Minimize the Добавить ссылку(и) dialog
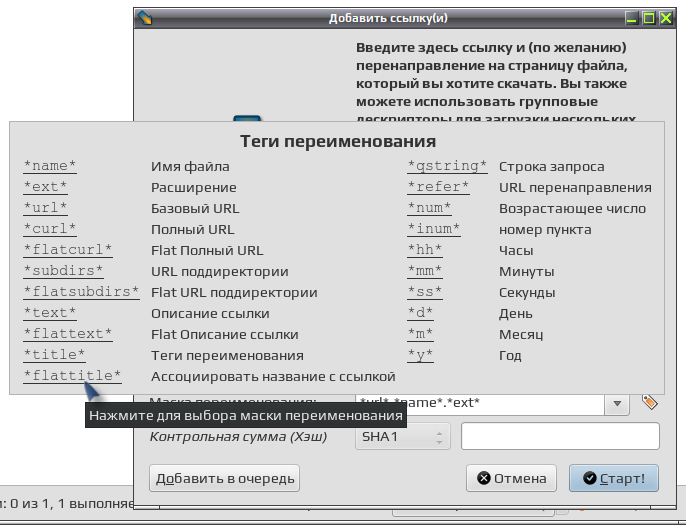Viewport: 686px width, 525px height. point(631,18)
